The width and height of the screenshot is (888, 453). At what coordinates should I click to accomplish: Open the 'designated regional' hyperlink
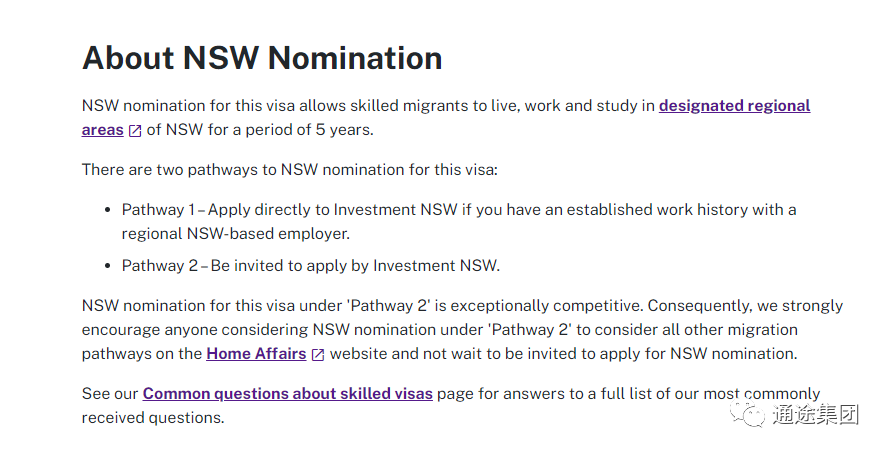tap(735, 106)
